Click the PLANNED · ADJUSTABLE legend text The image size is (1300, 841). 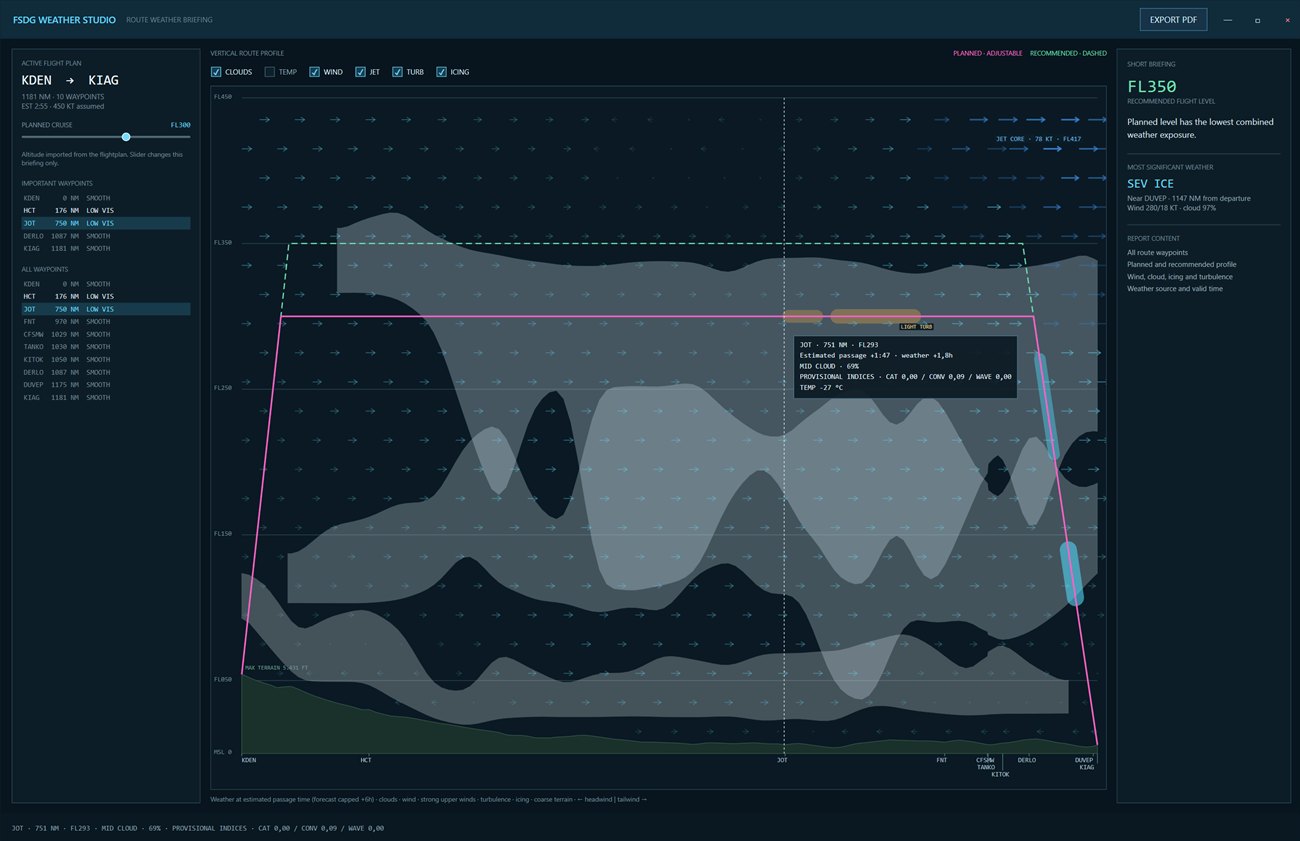(987, 53)
